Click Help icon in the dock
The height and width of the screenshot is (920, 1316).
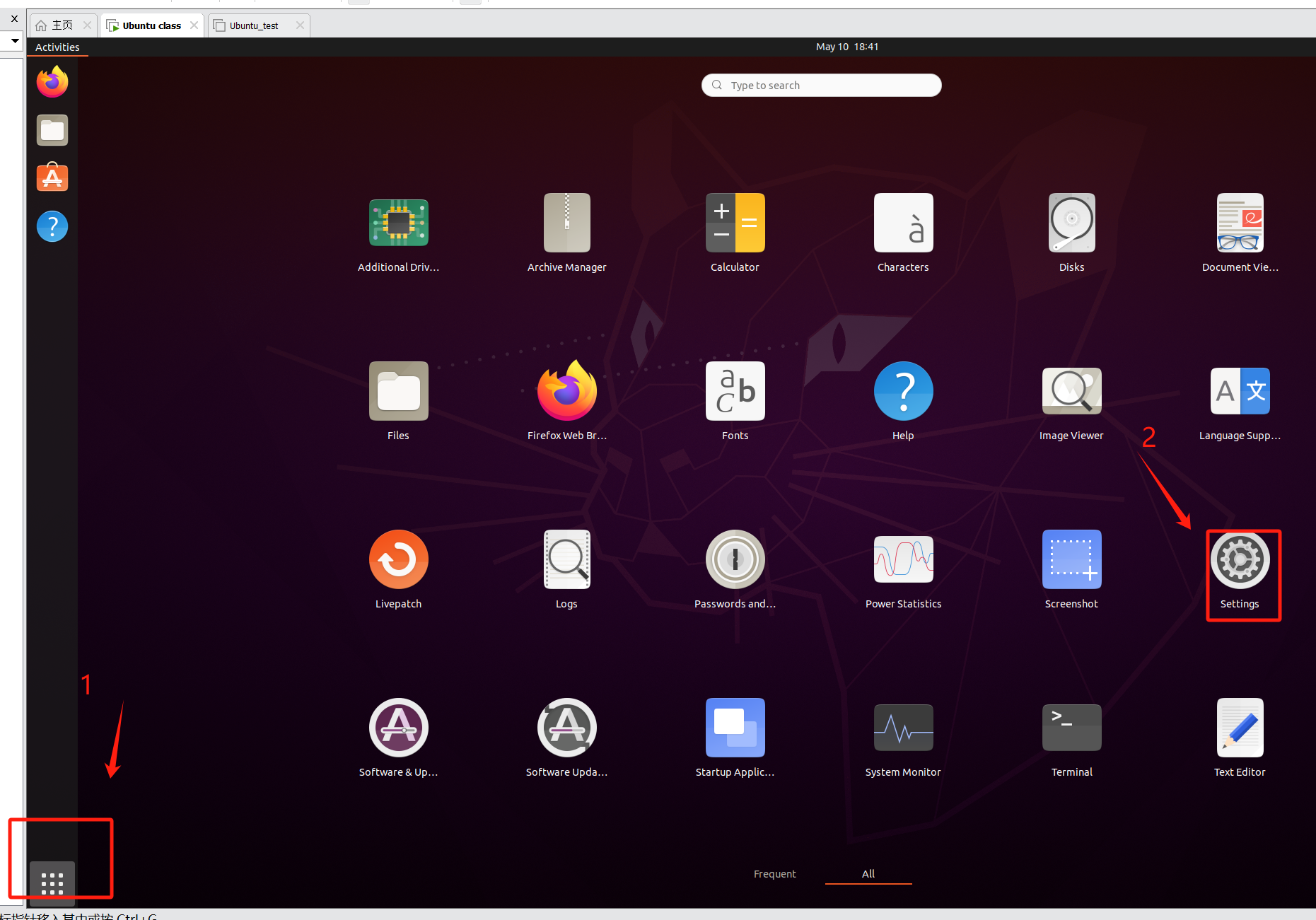pos(52,226)
